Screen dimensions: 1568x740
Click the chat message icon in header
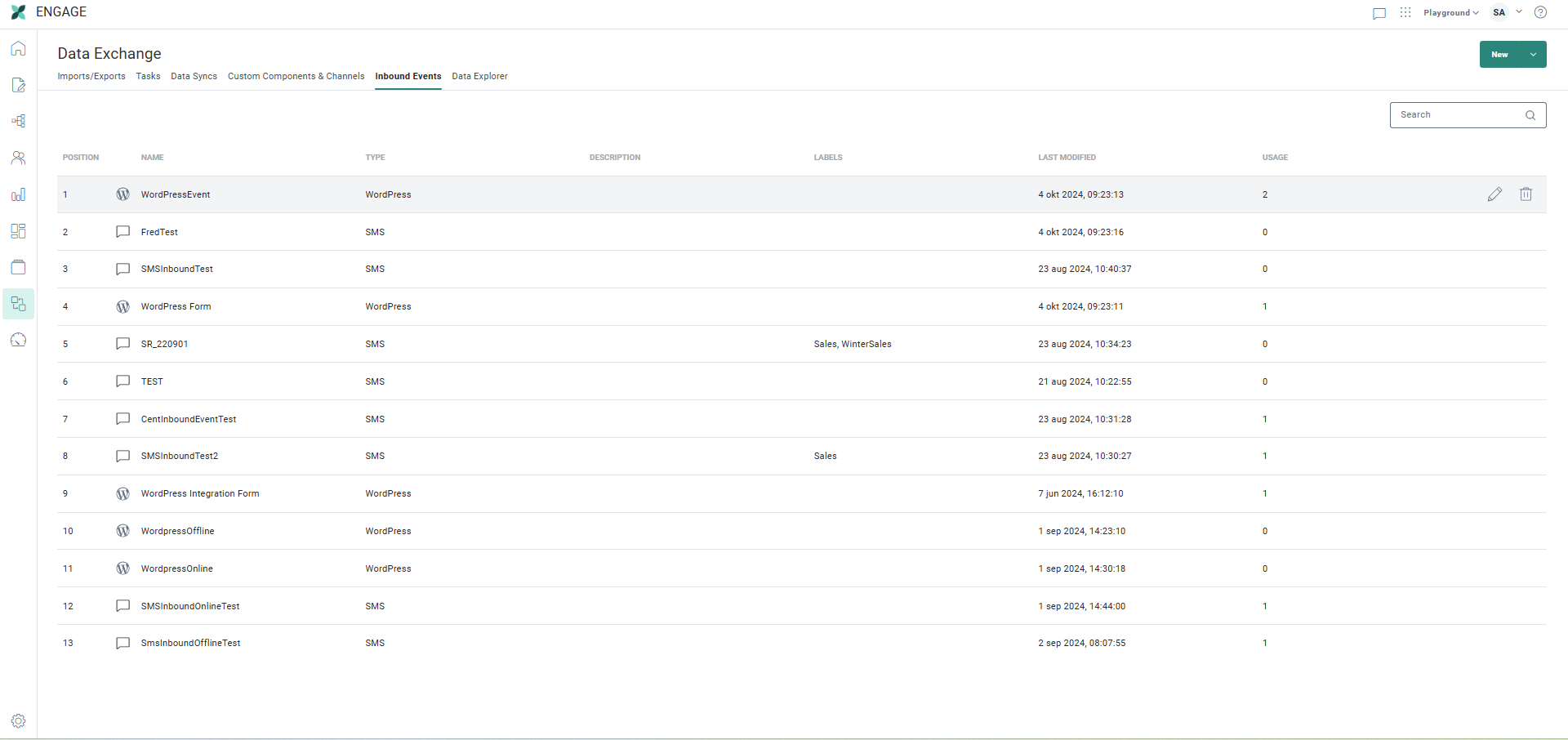click(1379, 13)
